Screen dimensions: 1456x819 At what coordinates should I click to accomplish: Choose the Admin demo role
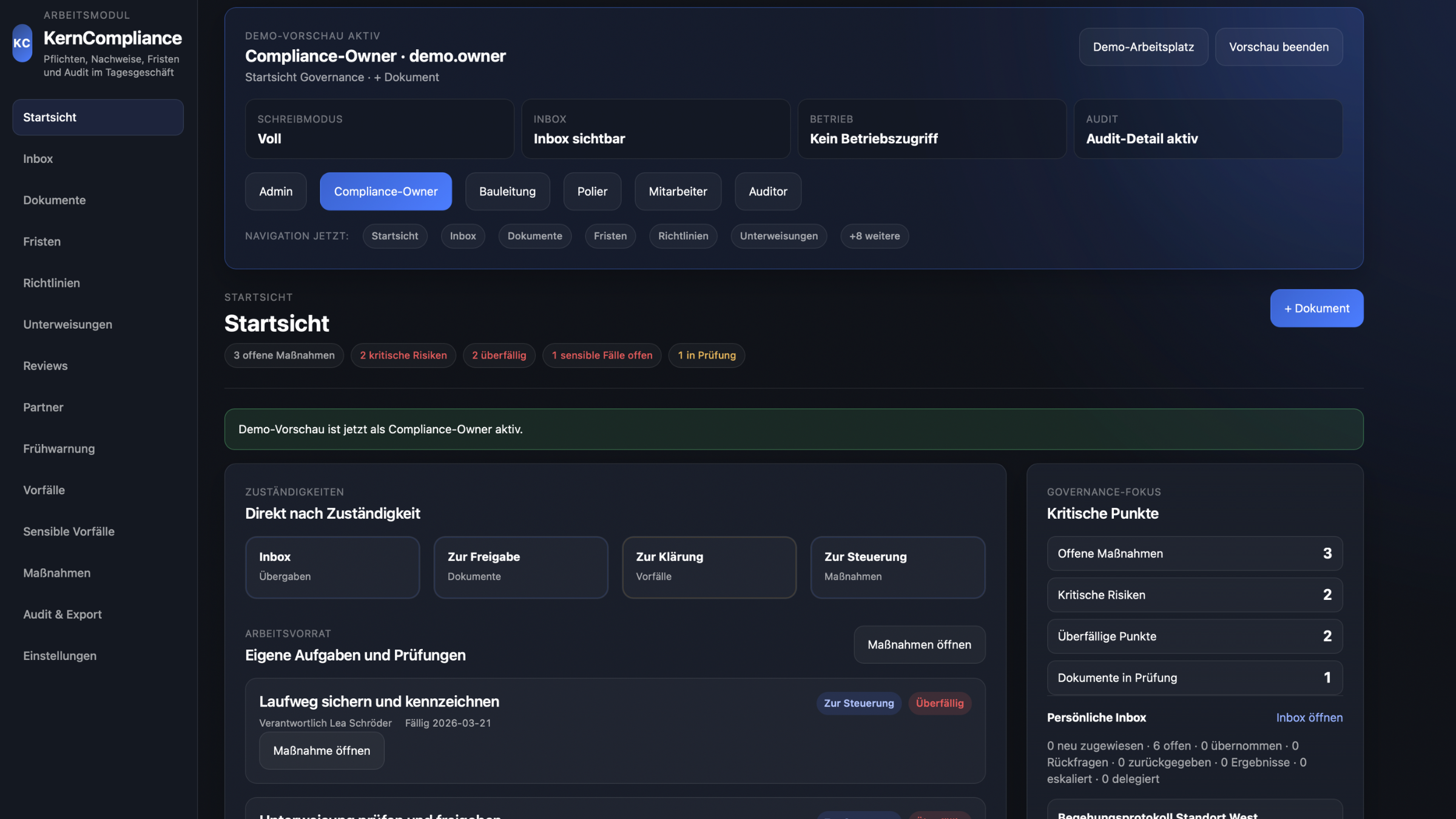click(x=275, y=191)
